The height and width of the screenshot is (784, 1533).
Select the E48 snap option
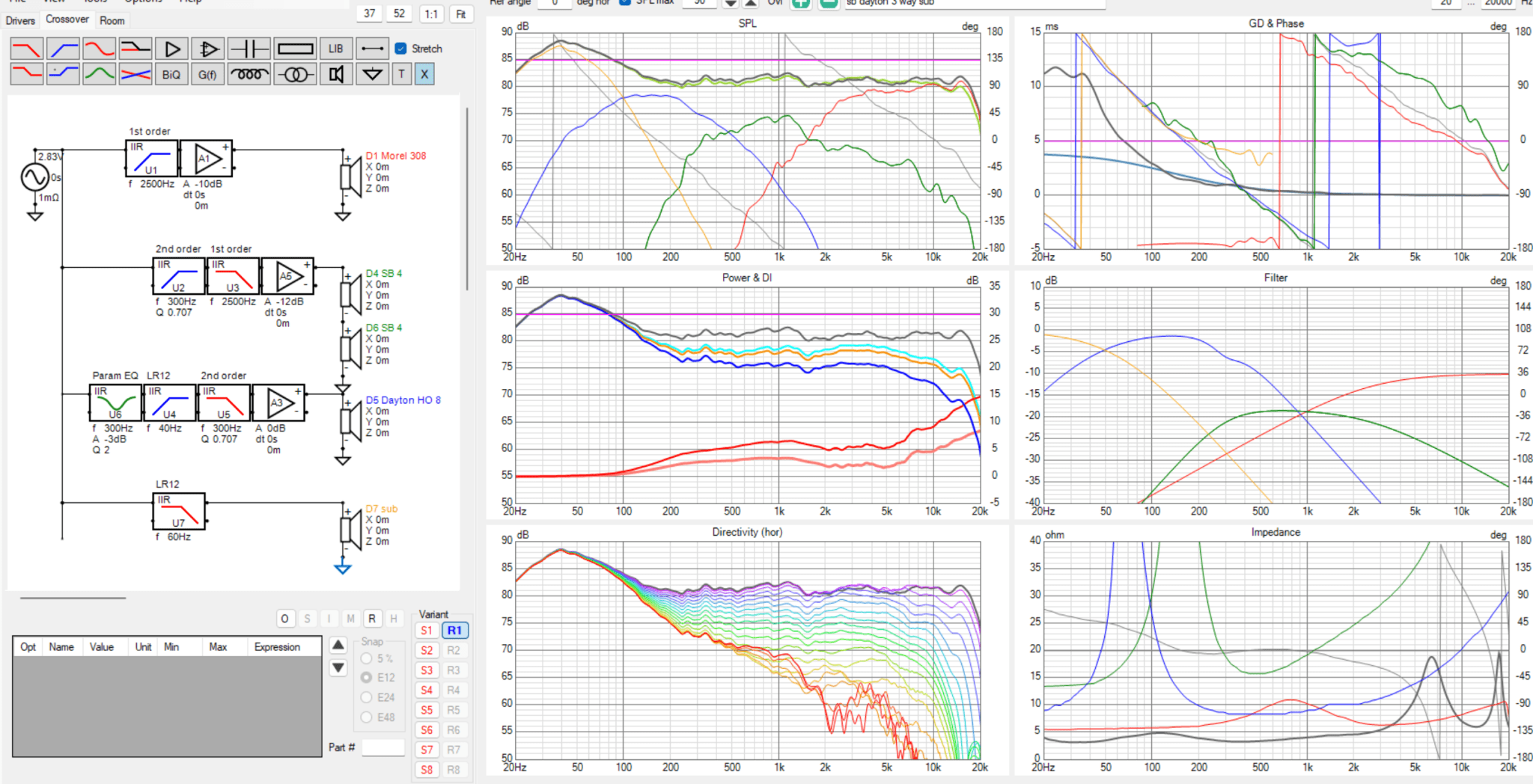[367, 717]
